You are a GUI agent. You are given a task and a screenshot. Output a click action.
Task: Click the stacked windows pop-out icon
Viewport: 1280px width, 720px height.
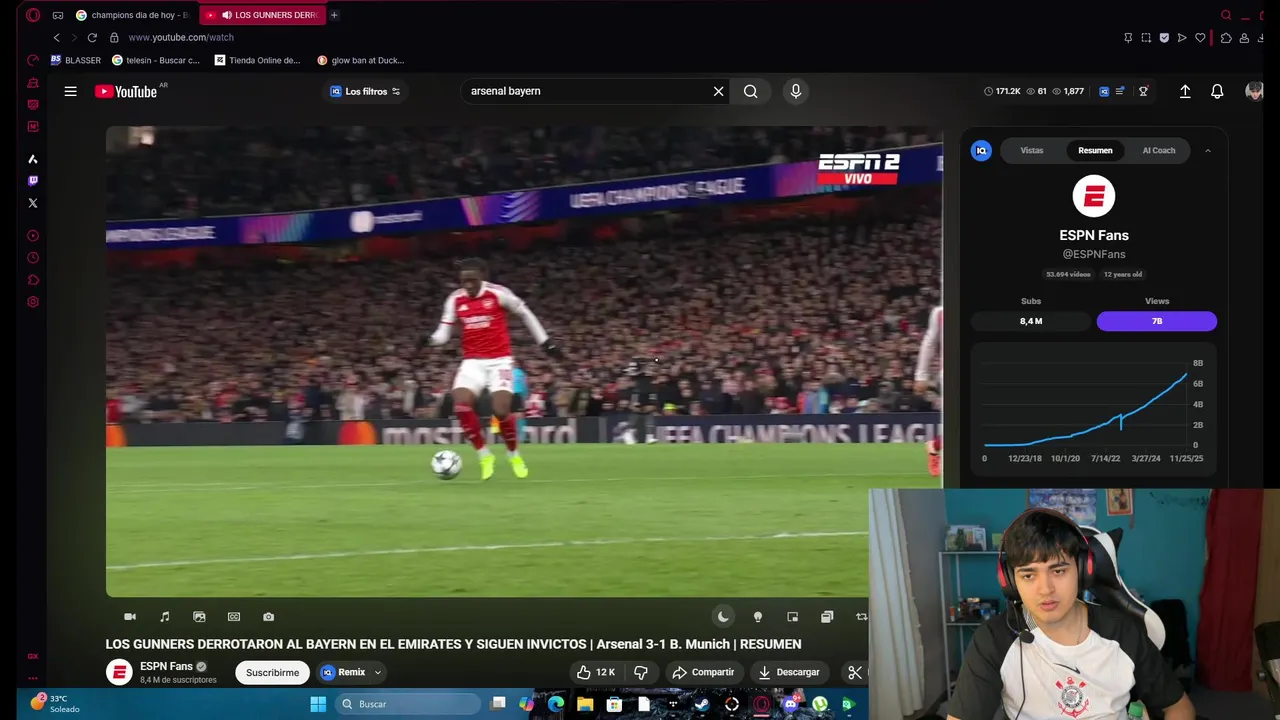(827, 617)
